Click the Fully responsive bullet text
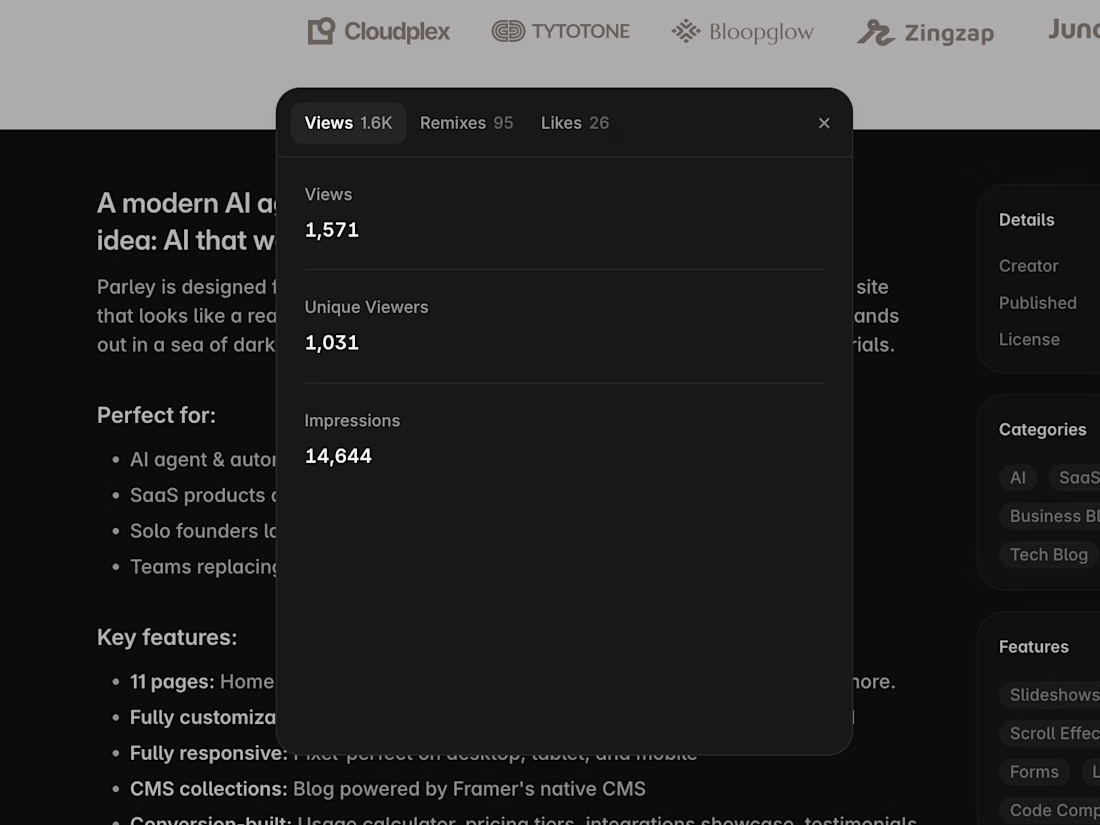 coord(208,753)
